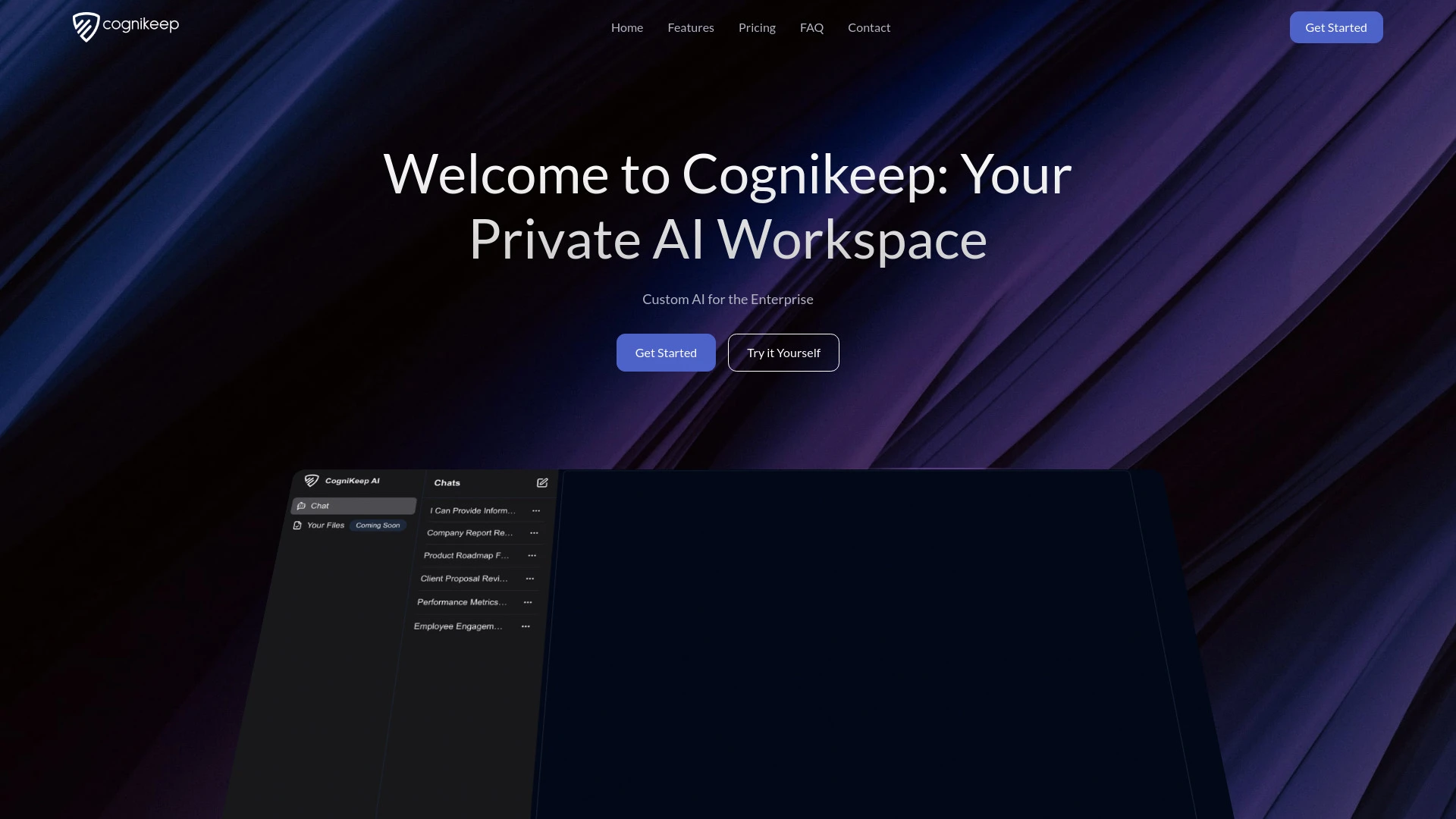Click the ellipsis menu on I Can Provide Inform...
The height and width of the screenshot is (819, 1456).
[536, 510]
